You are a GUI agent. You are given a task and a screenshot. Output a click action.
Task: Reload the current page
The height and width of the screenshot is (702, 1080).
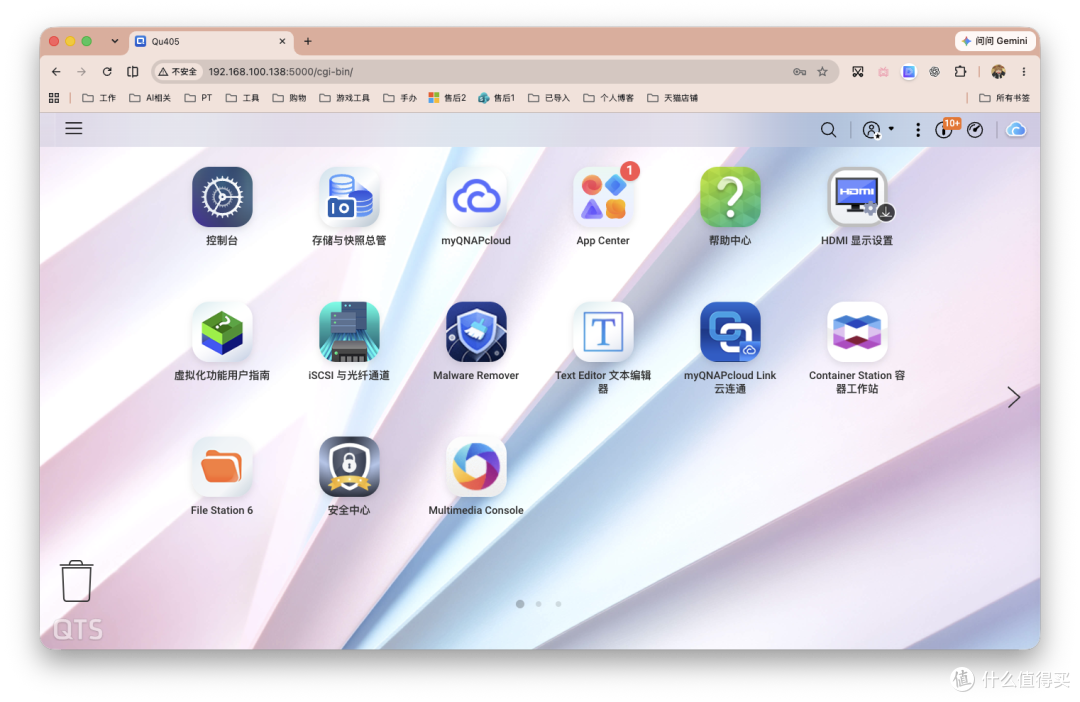click(107, 72)
